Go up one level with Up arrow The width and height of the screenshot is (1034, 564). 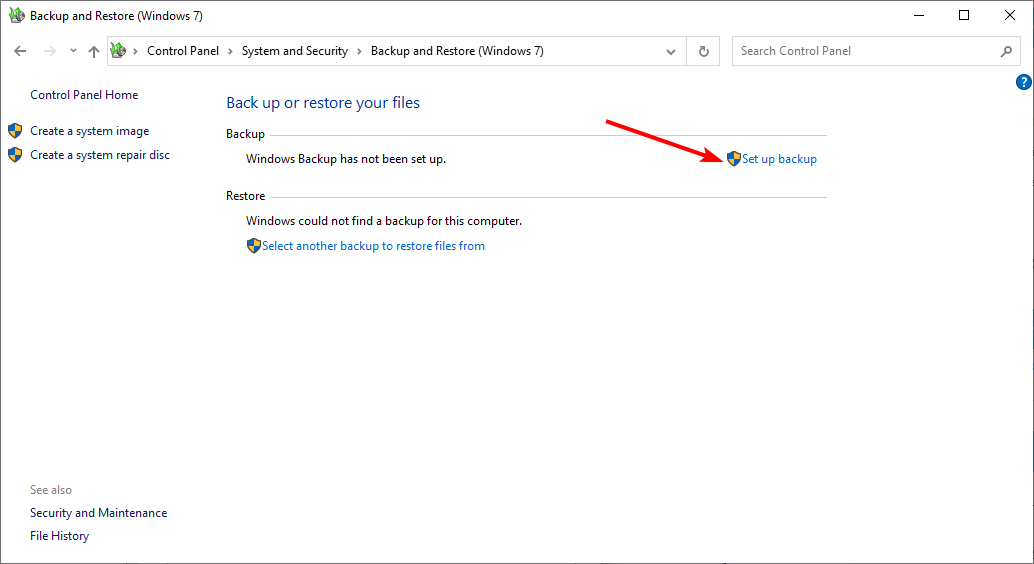point(94,51)
